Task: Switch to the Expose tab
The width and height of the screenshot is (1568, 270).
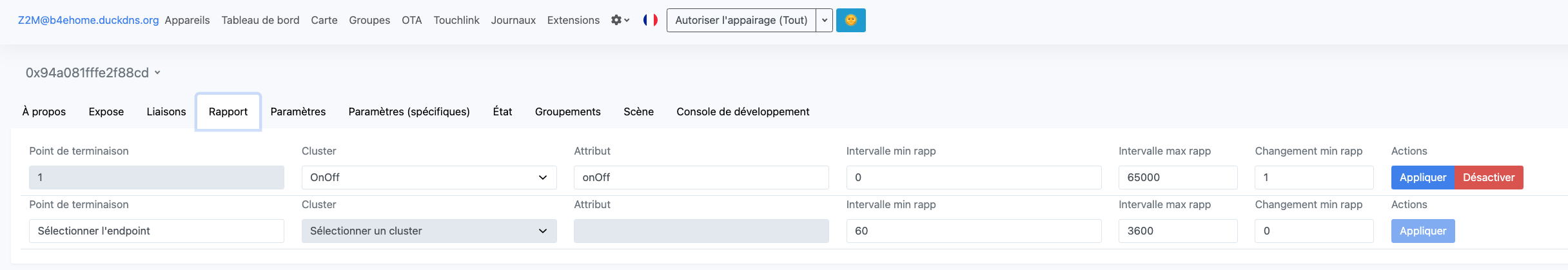Action: [x=106, y=111]
